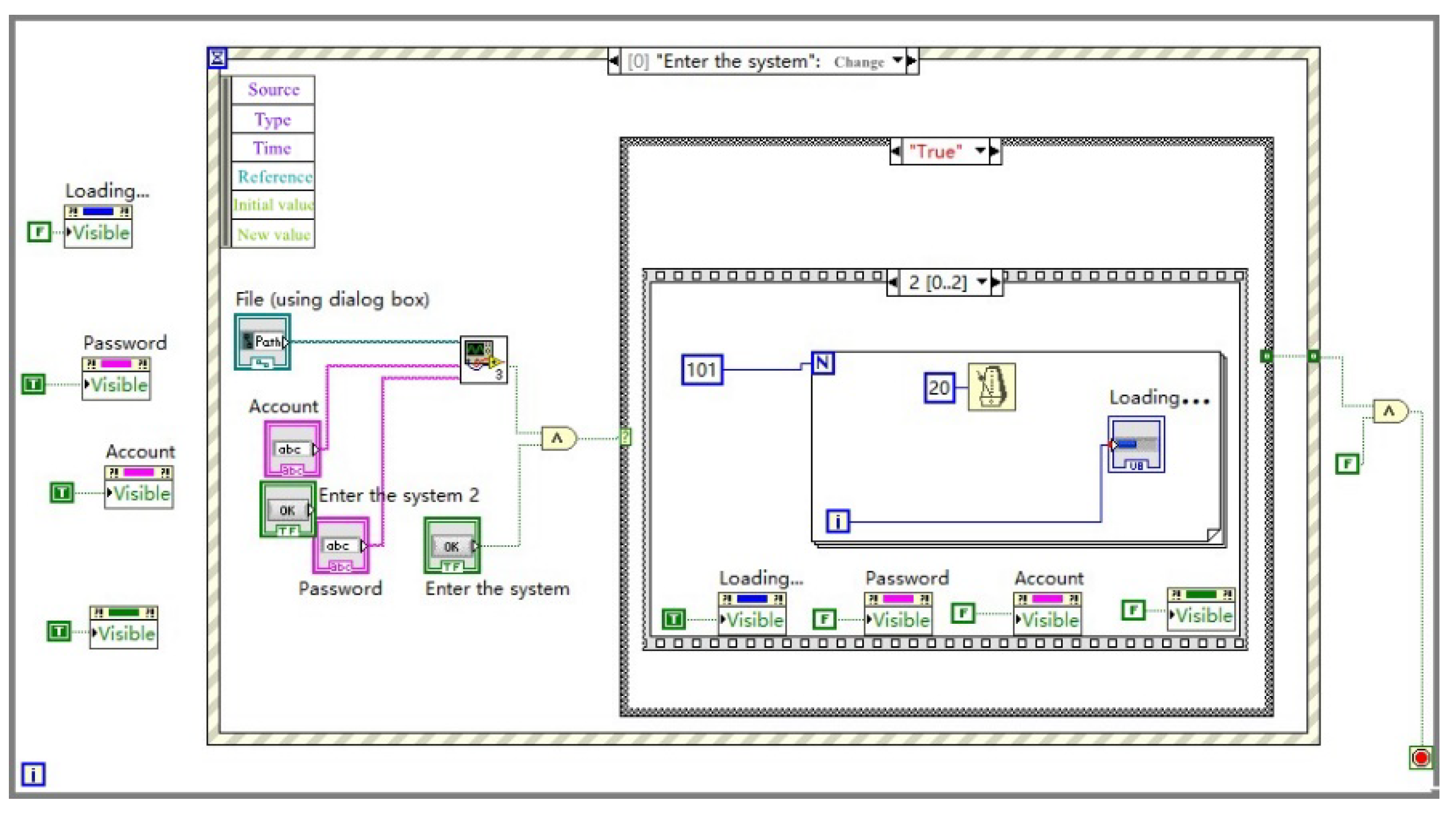Click the AND gate beside case selector
Viewport: 1456px width, 813px height.
point(558,438)
